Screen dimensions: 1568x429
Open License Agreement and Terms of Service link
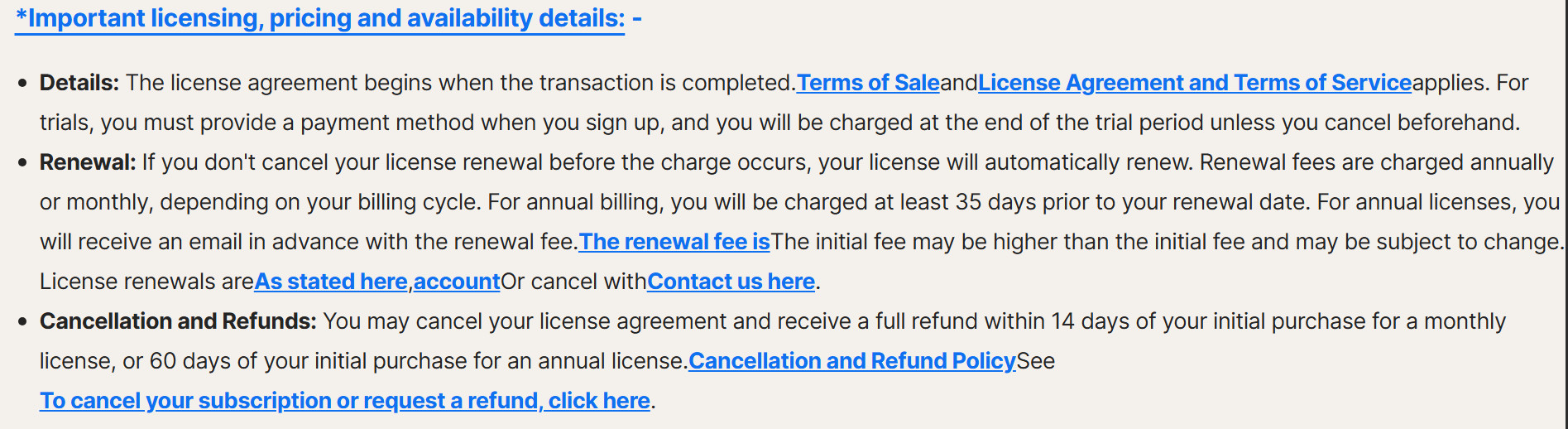point(1194,83)
